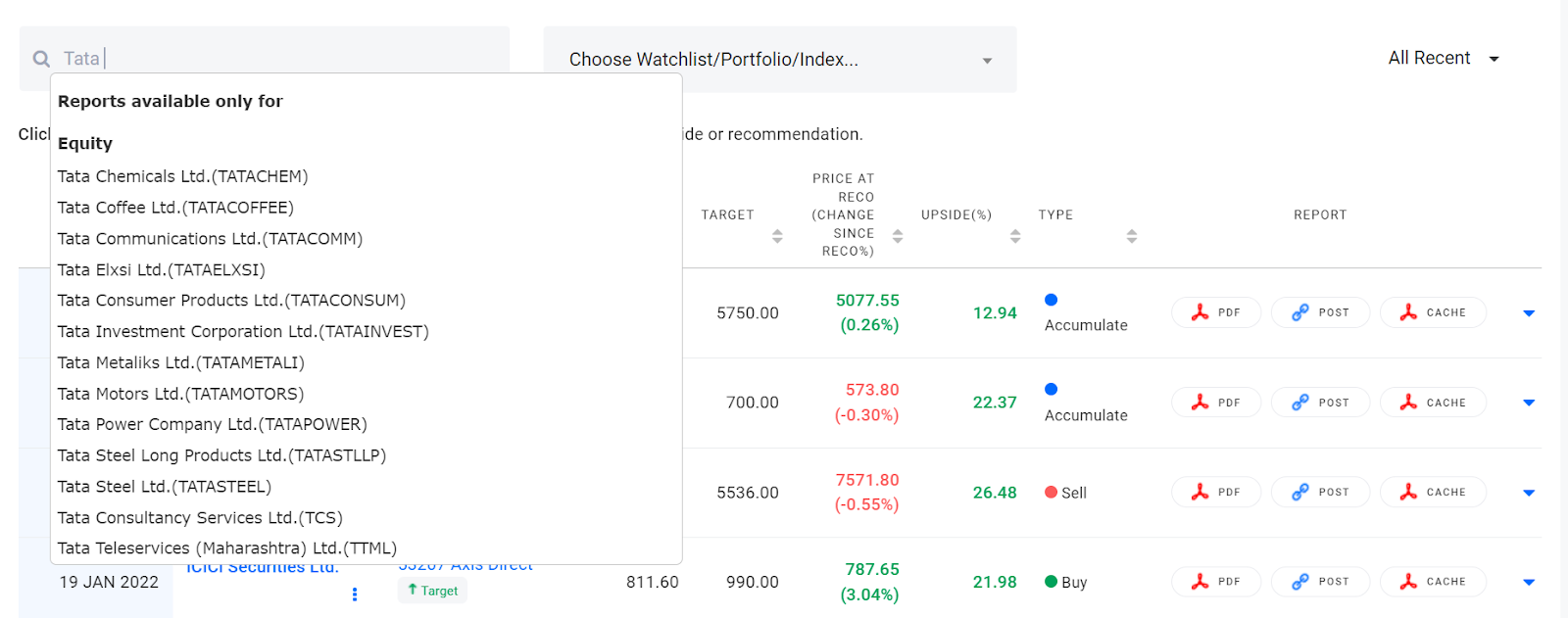
Task: Open the All Recent filter dropdown
Action: pos(1444,59)
